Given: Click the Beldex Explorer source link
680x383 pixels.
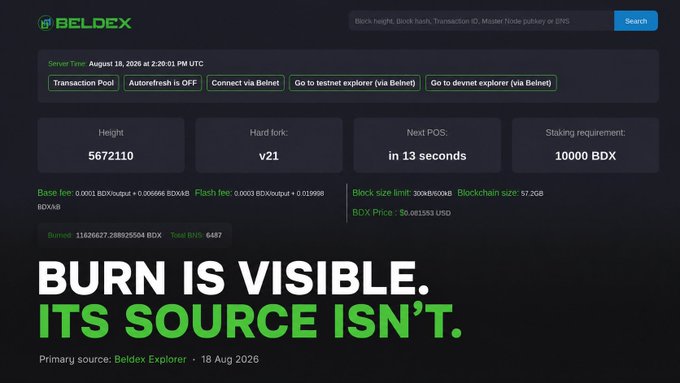Looking at the screenshot, I should point(150,359).
